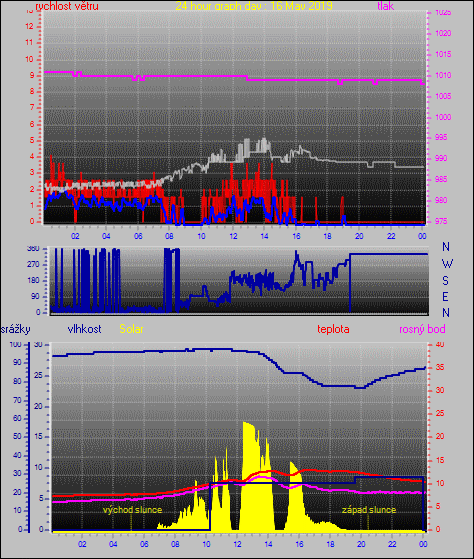Screen dimensions: 474x559
Task: Click hour 12 on the wind graph time axis
Action: point(233,236)
